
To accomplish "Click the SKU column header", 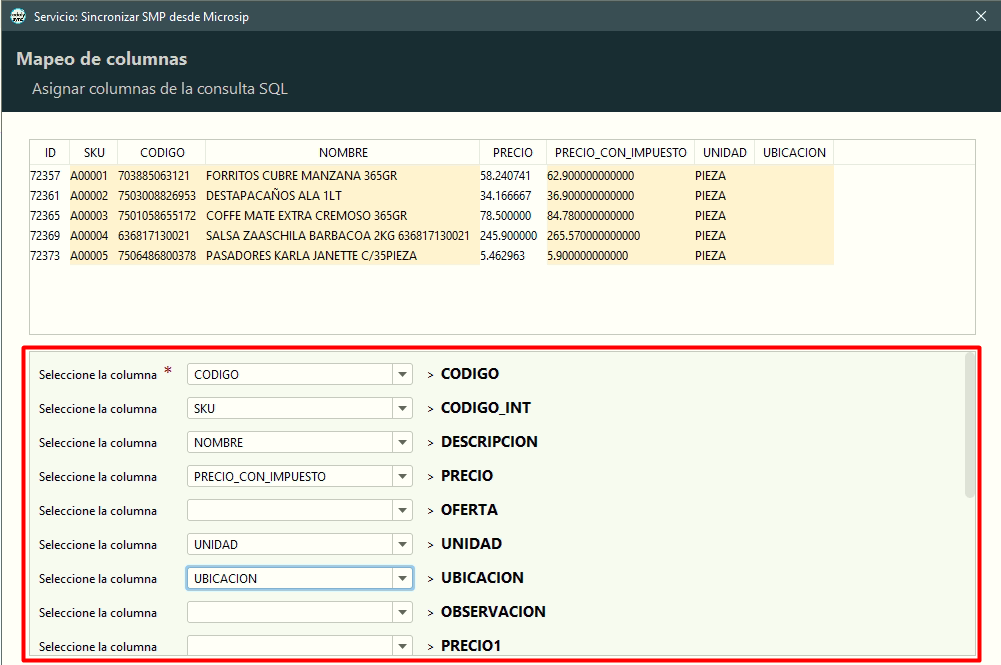I will (94, 153).
